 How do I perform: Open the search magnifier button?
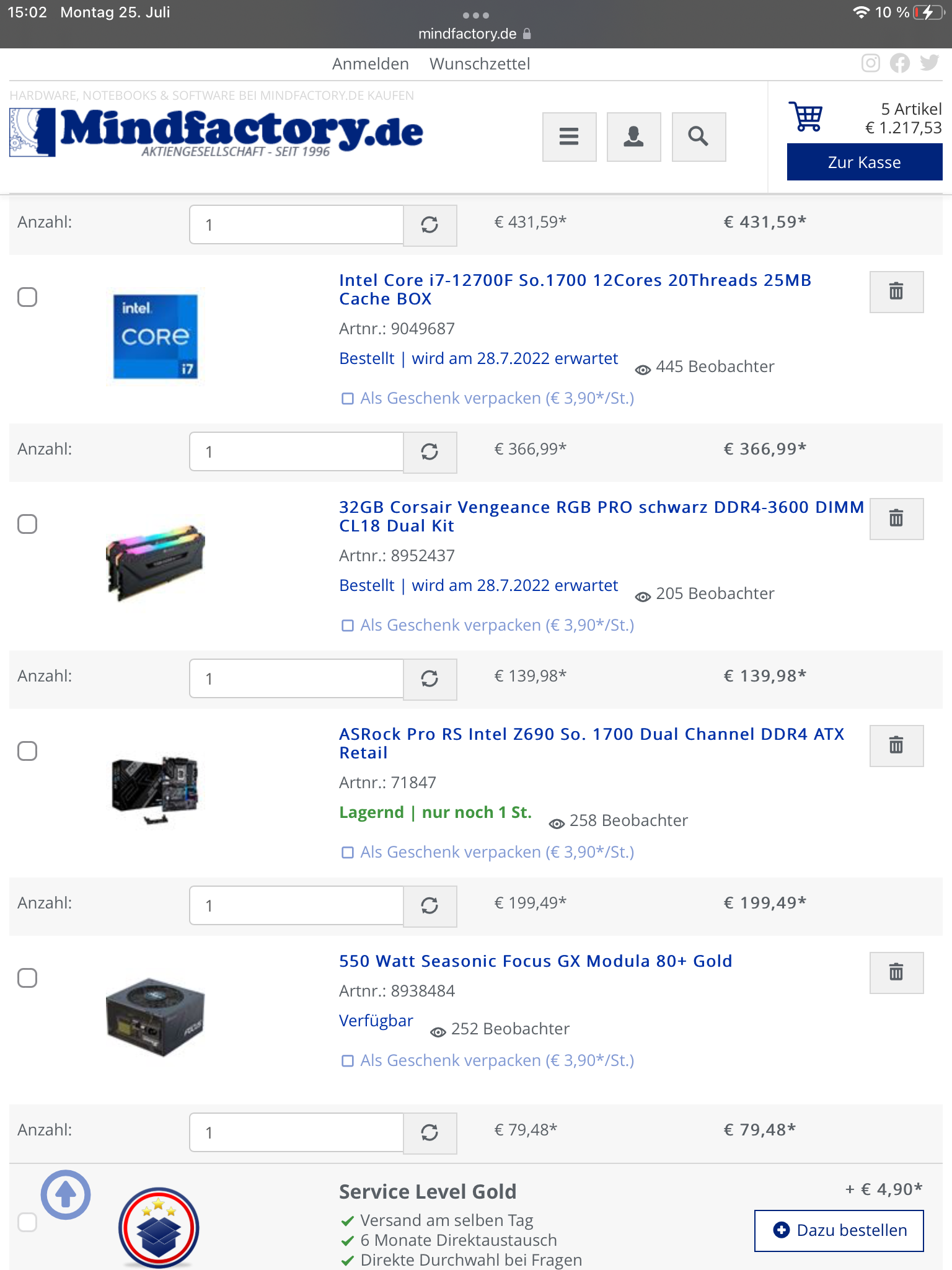(x=699, y=136)
